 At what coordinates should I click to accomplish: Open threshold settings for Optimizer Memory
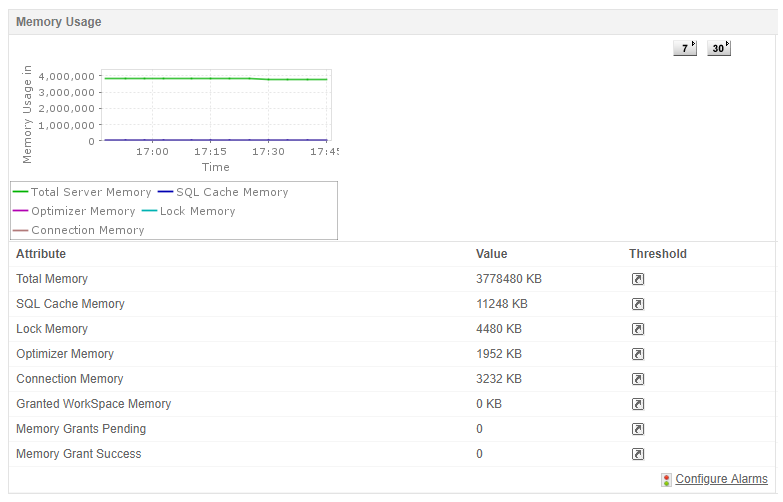click(638, 354)
